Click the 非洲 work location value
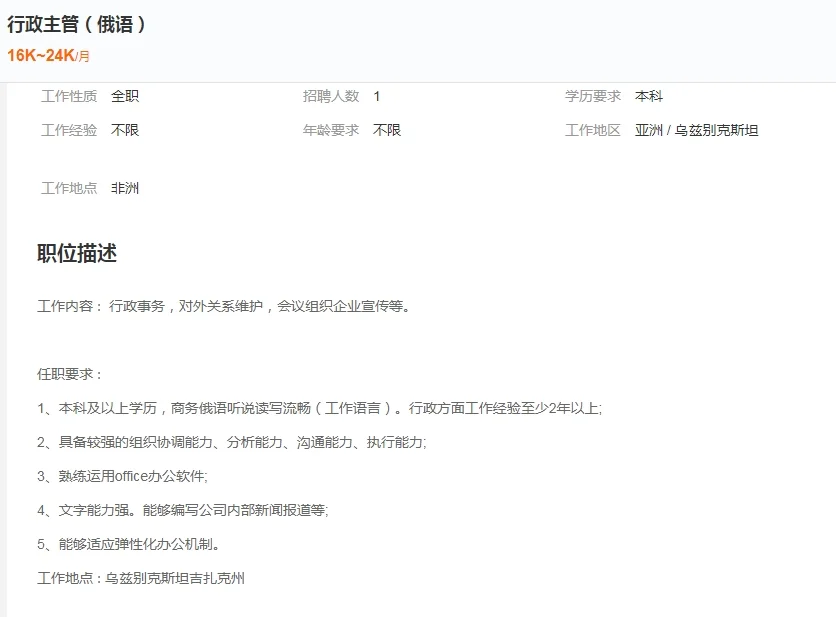Viewport: 836px width, 617px height. pos(125,187)
